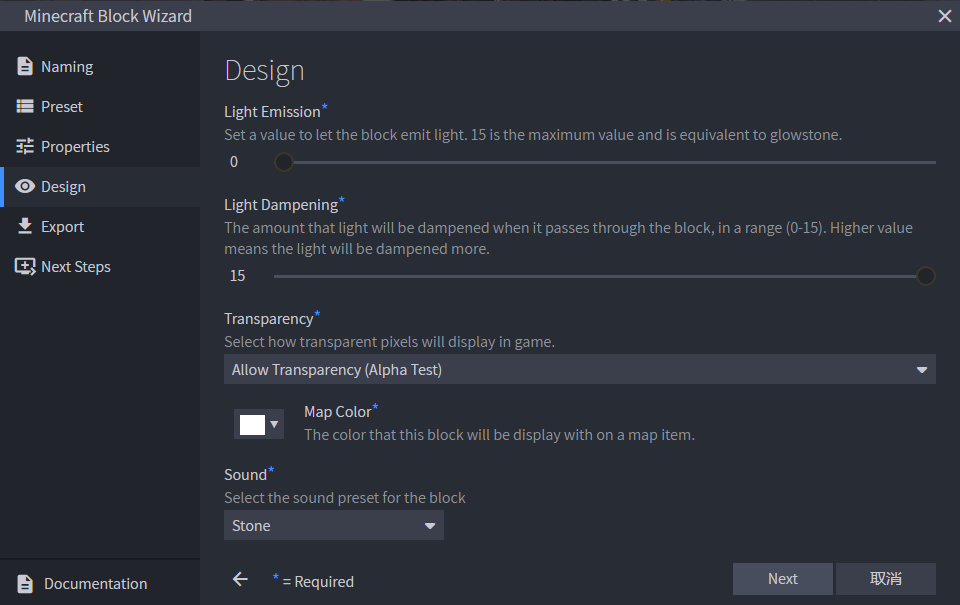The width and height of the screenshot is (960, 605).
Task: Click the Light Emission value 0
Action: coord(234,162)
